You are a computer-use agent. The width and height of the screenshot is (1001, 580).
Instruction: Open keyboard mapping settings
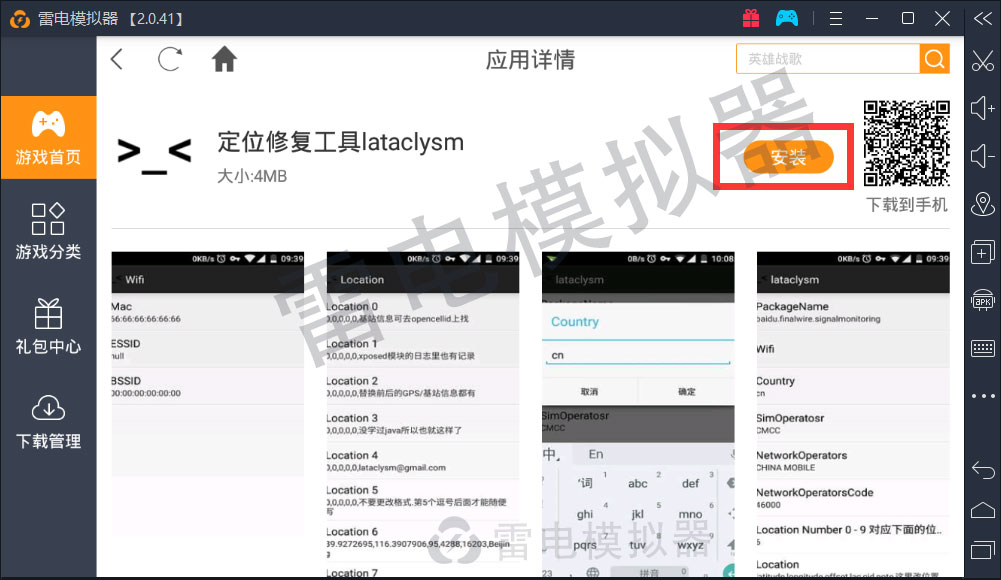pos(982,348)
